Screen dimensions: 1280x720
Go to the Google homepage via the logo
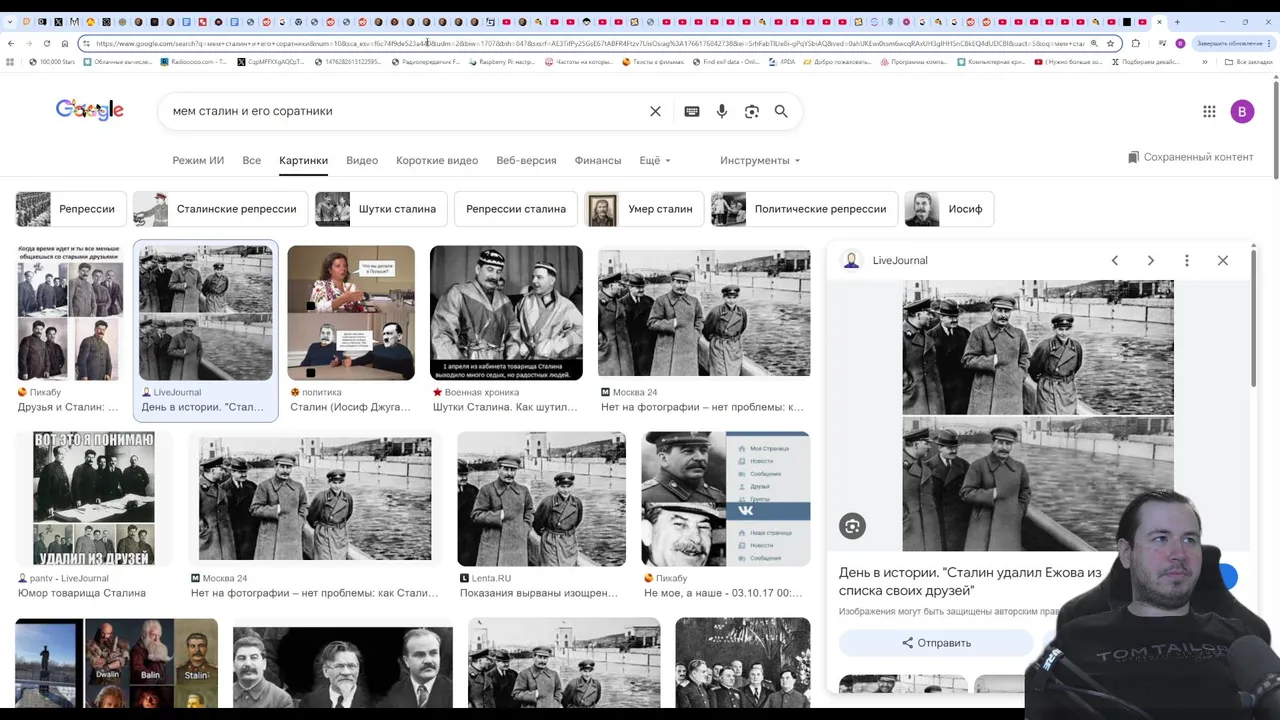coord(90,110)
